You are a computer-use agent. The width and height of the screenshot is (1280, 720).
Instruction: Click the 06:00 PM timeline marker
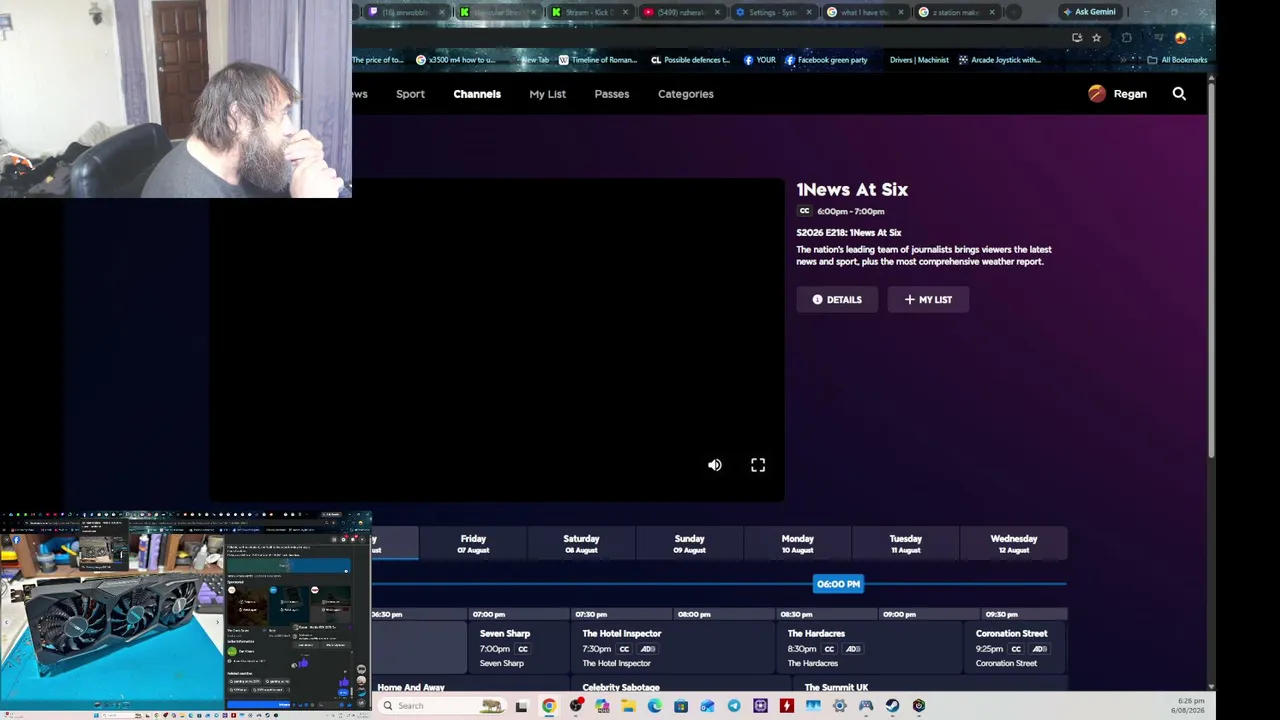(x=838, y=584)
